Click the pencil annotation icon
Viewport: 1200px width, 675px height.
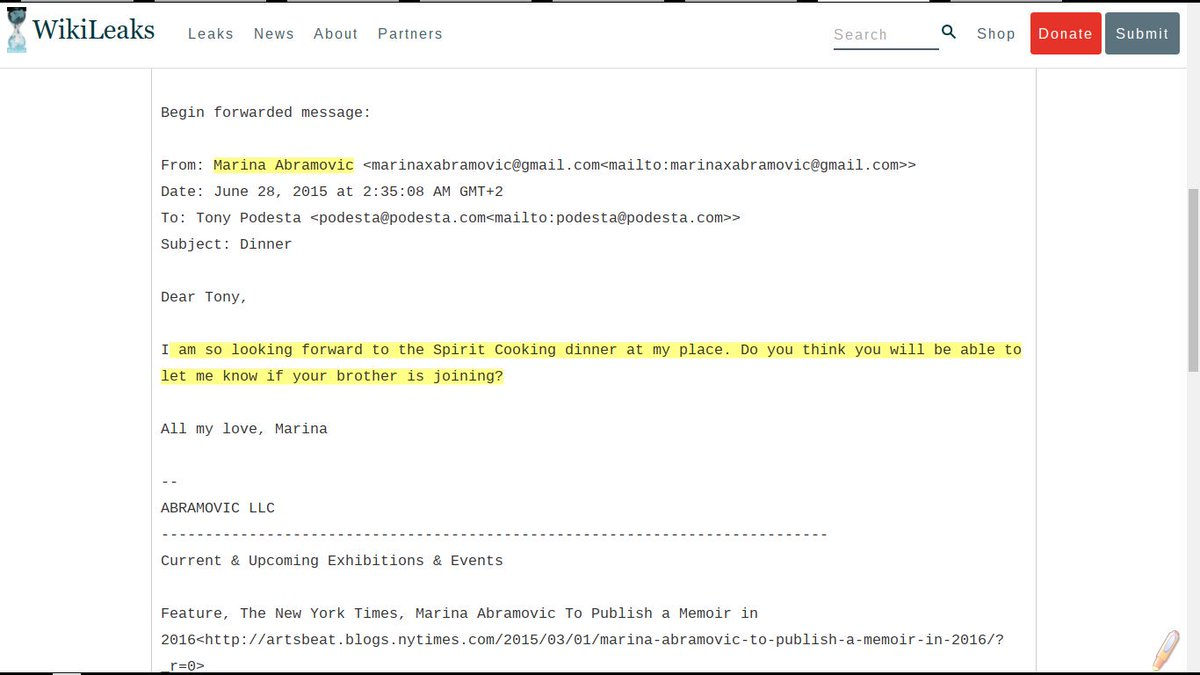1165,651
